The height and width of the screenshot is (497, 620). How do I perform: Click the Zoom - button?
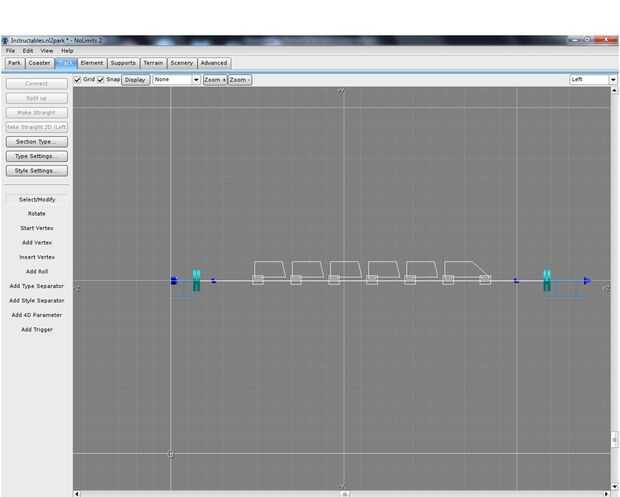point(240,80)
